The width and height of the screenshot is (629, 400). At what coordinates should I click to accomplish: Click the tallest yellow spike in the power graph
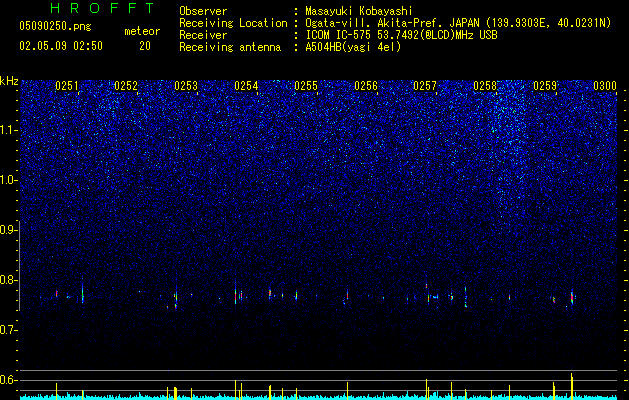pyautogui.click(x=572, y=386)
